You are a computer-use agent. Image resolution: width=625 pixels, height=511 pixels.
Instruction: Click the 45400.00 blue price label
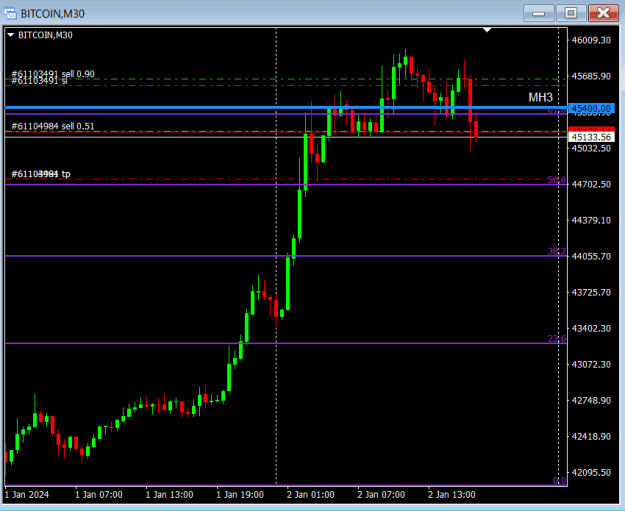click(x=592, y=108)
